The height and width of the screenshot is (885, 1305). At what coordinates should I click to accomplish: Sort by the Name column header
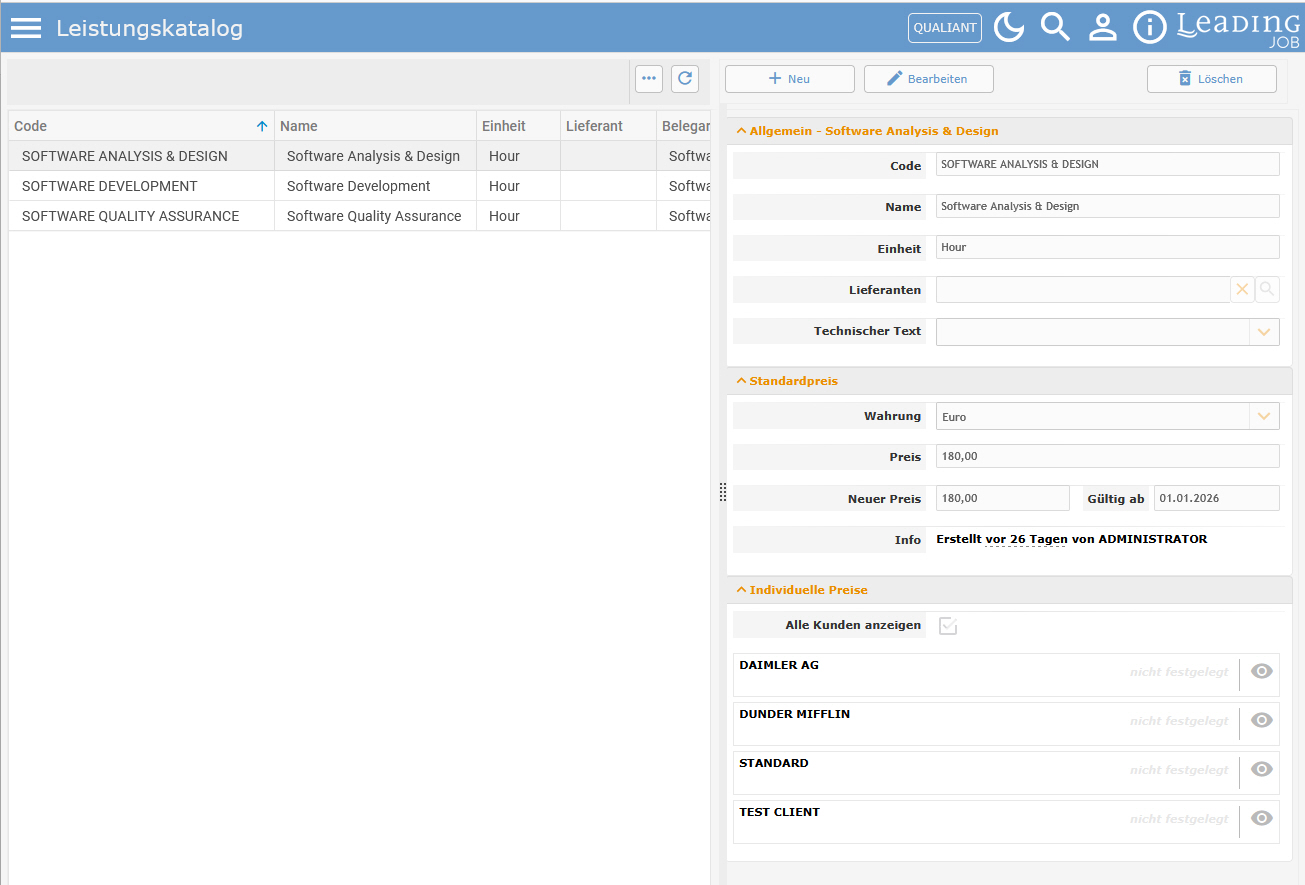click(x=375, y=126)
